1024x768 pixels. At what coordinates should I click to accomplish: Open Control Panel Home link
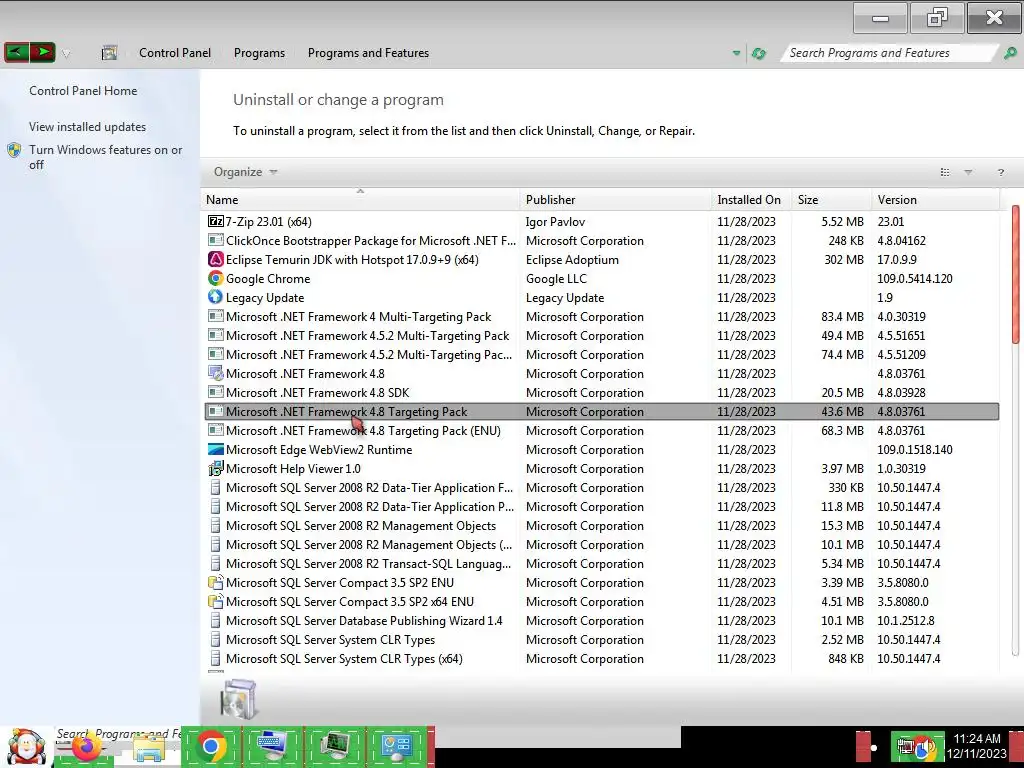tap(83, 91)
